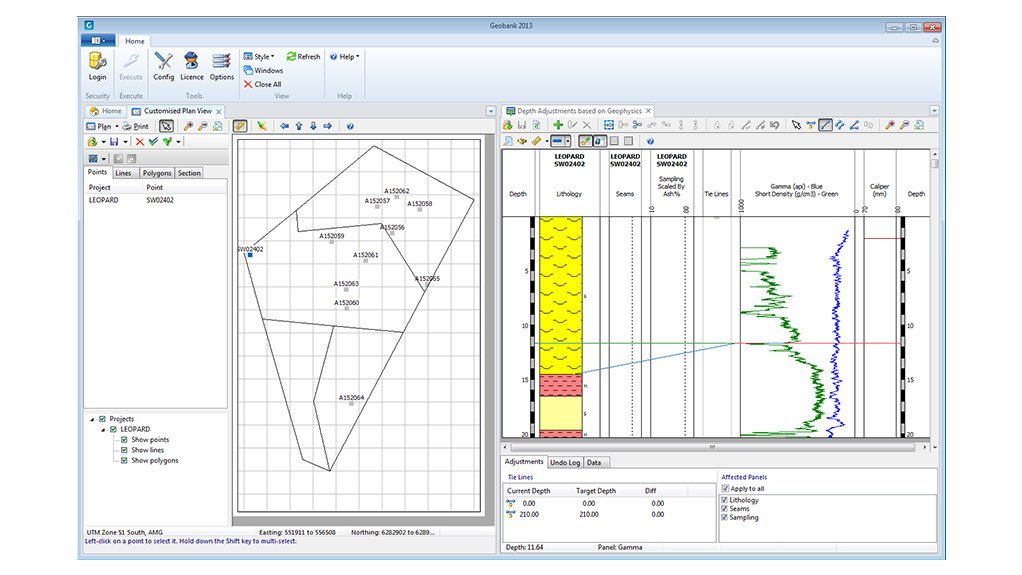Pan down with the blue down arrow
The width and height of the screenshot is (1022, 575).
(314, 126)
